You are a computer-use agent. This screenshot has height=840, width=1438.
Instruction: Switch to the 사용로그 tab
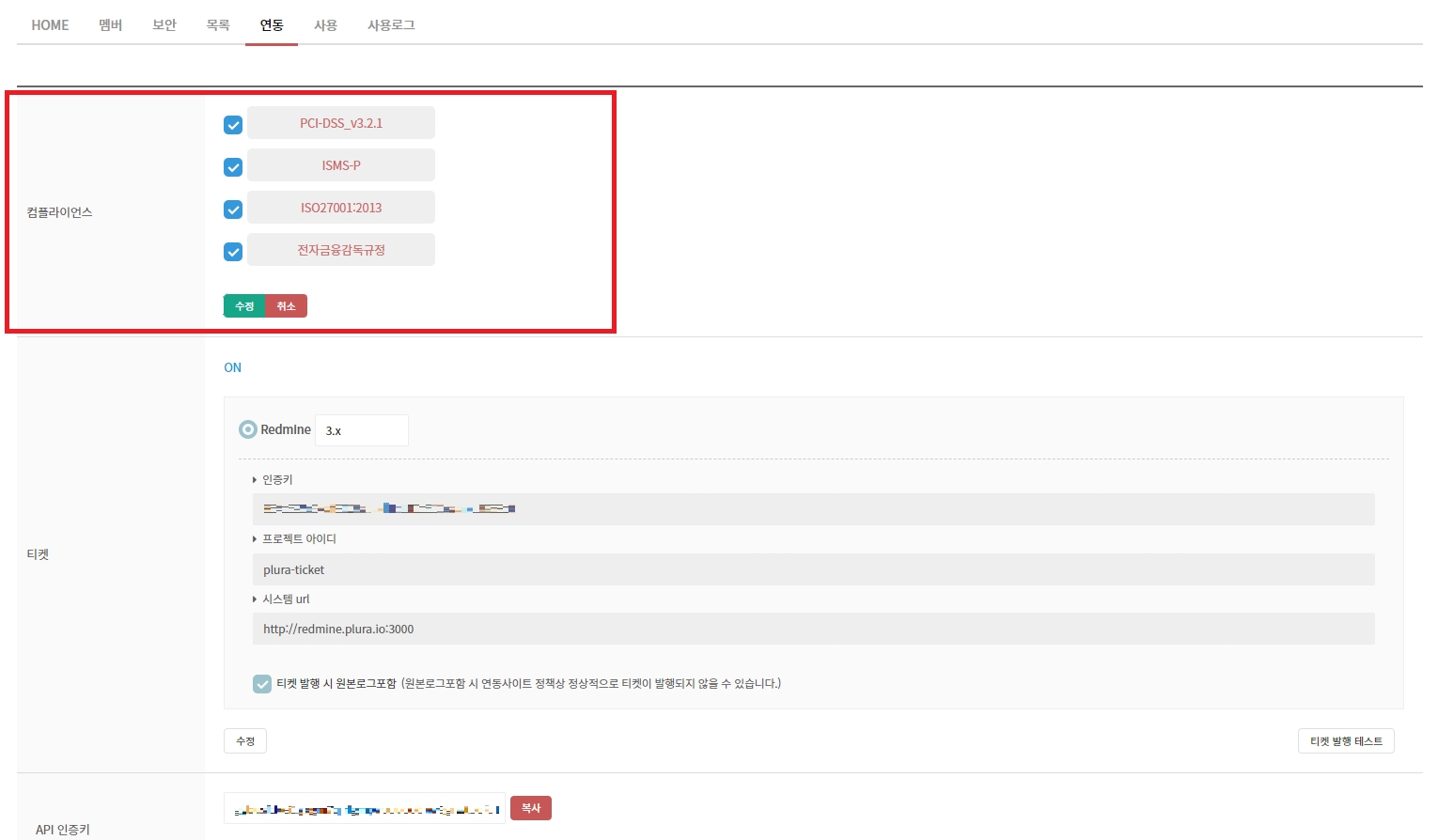coord(391,25)
